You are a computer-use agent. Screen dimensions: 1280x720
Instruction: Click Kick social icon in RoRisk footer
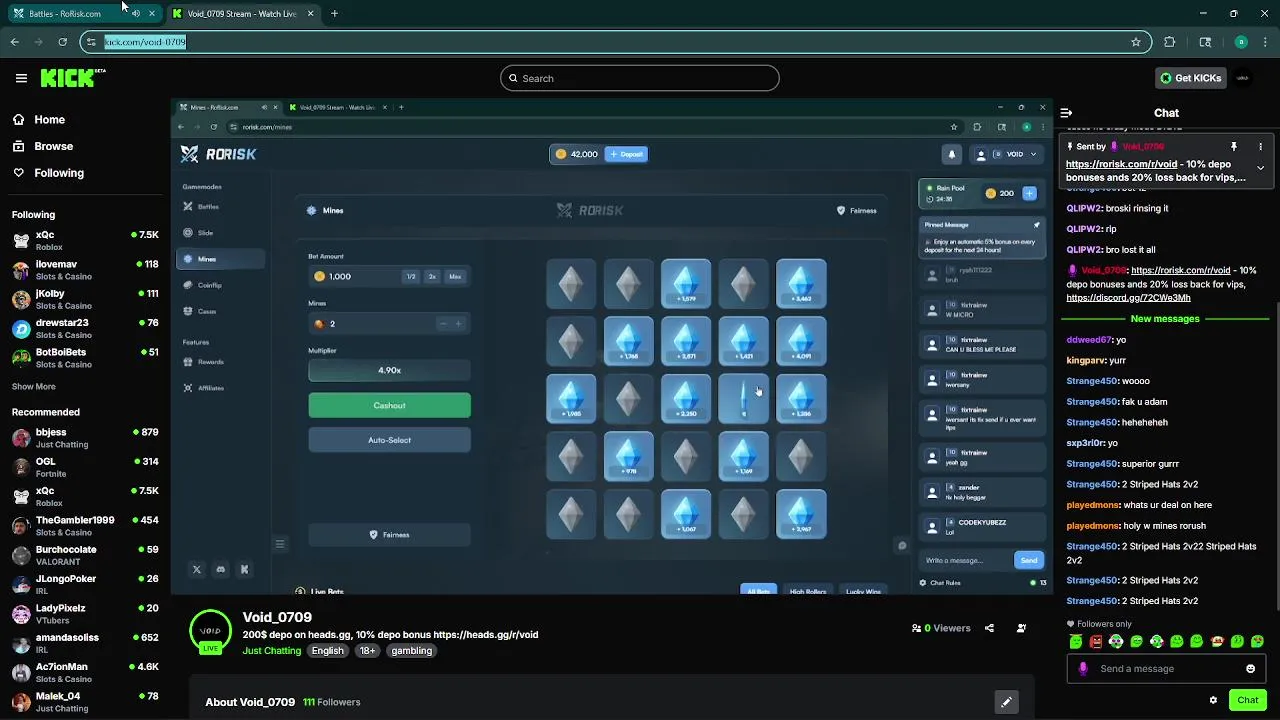pos(244,569)
